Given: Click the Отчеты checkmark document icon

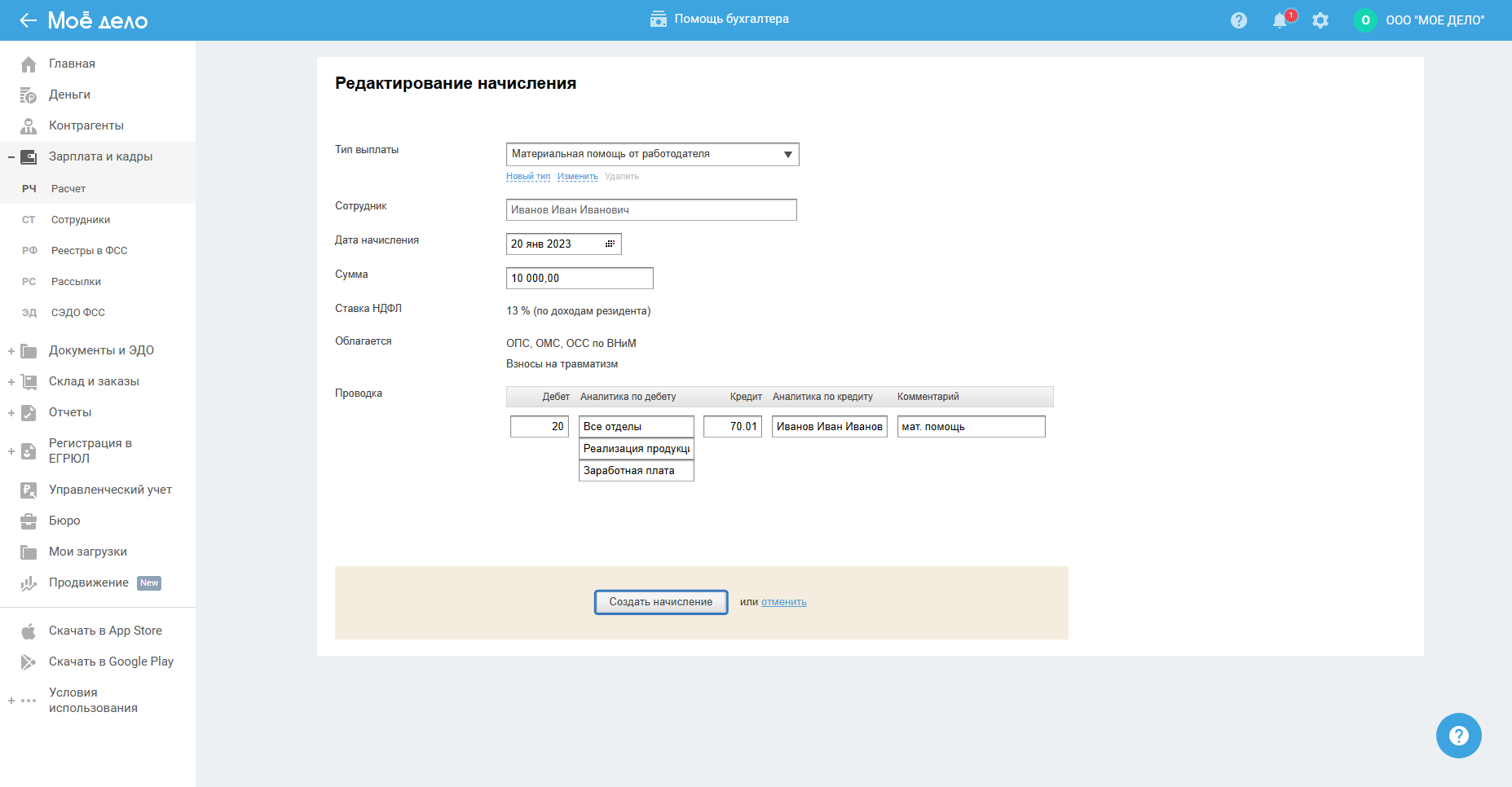Looking at the screenshot, I should click(x=29, y=412).
